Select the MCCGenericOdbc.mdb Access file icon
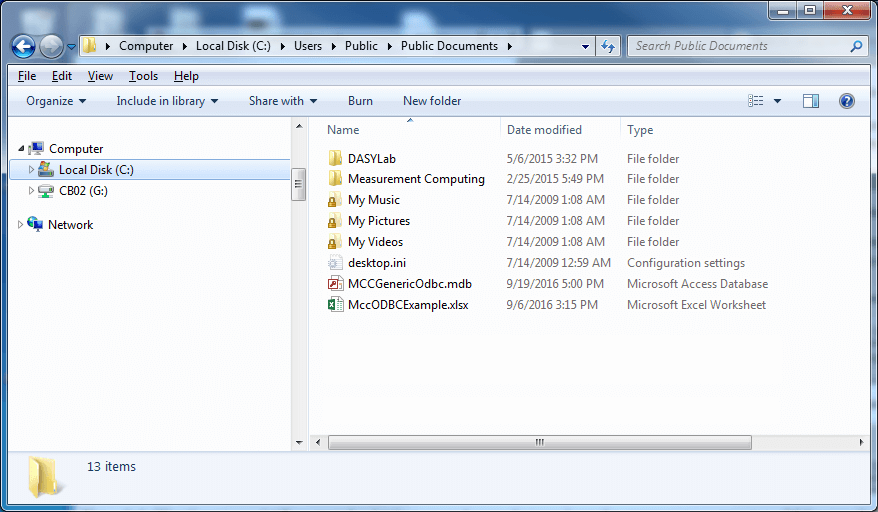Image resolution: width=878 pixels, height=512 pixels. point(335,284)
